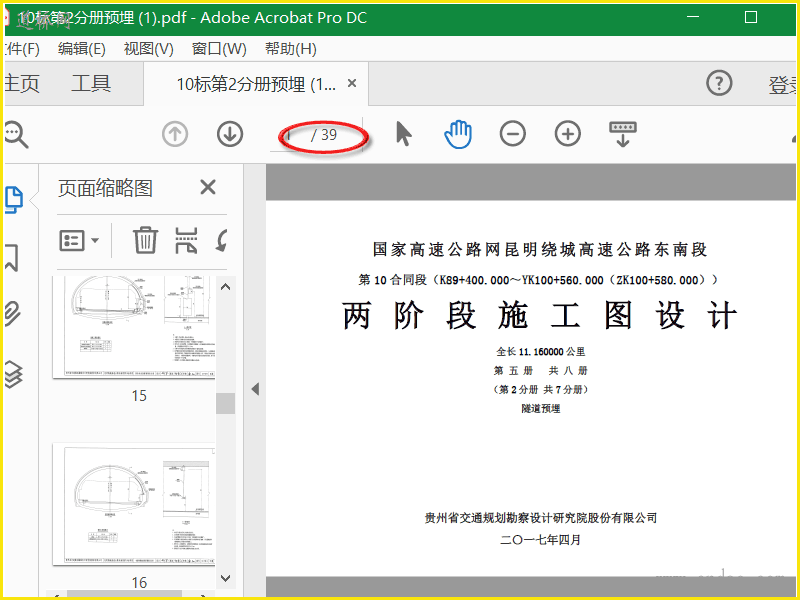Click the date text 二〇一七年四月
This screenshot has width=800, height=600.
[x=541, y=540]
